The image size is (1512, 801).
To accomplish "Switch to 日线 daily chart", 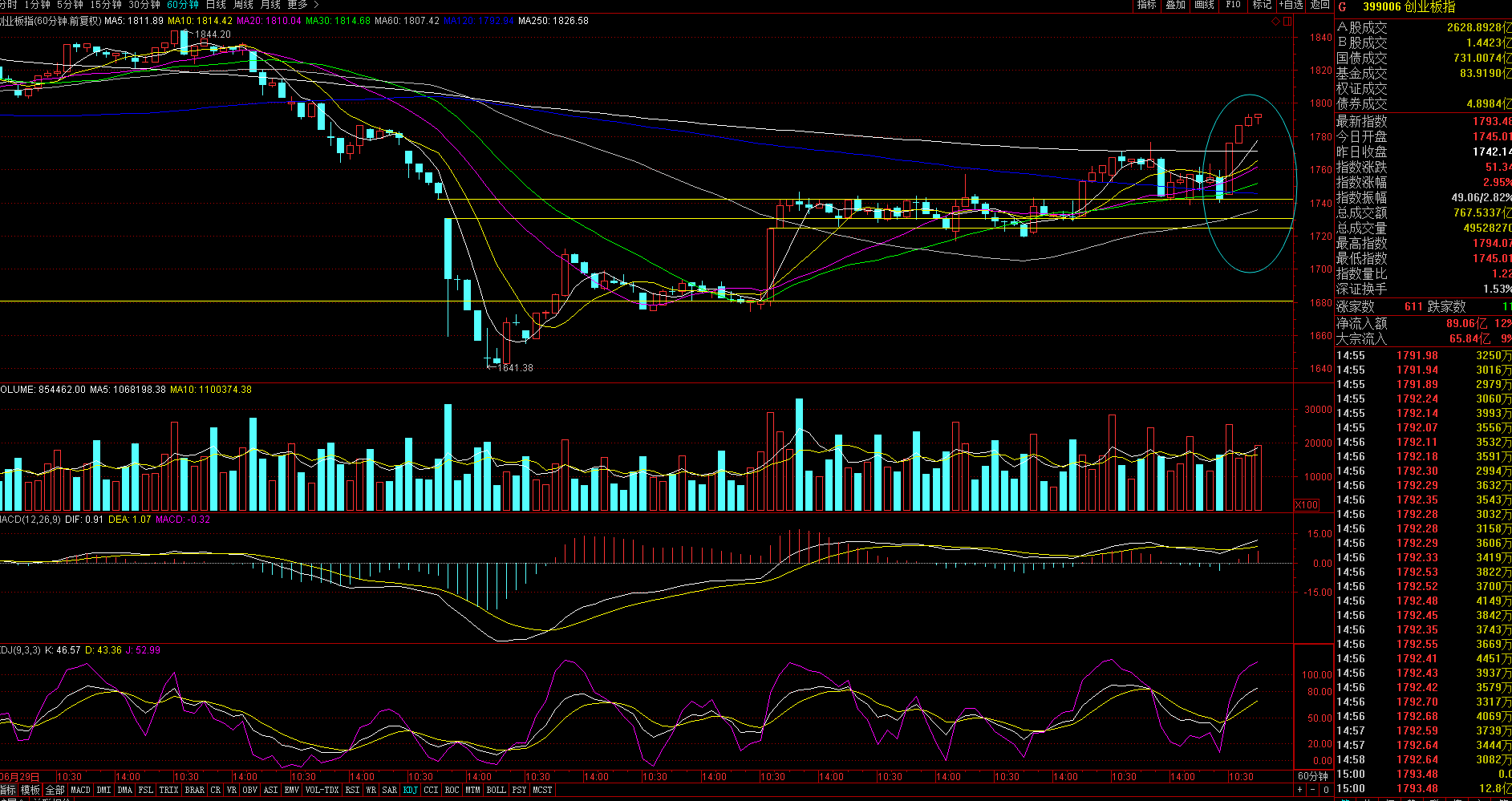I will (x=217, y=5).
